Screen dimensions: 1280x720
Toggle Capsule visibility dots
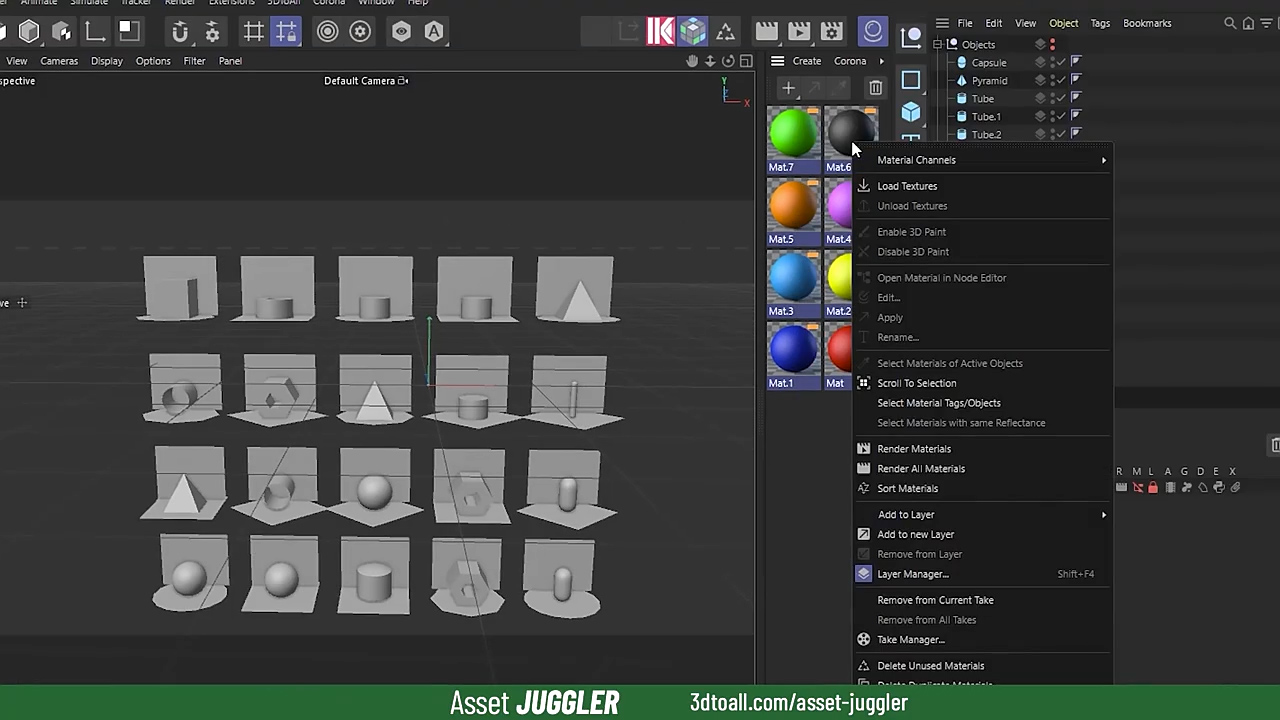pyautogui.click(x=1052, y=62)
